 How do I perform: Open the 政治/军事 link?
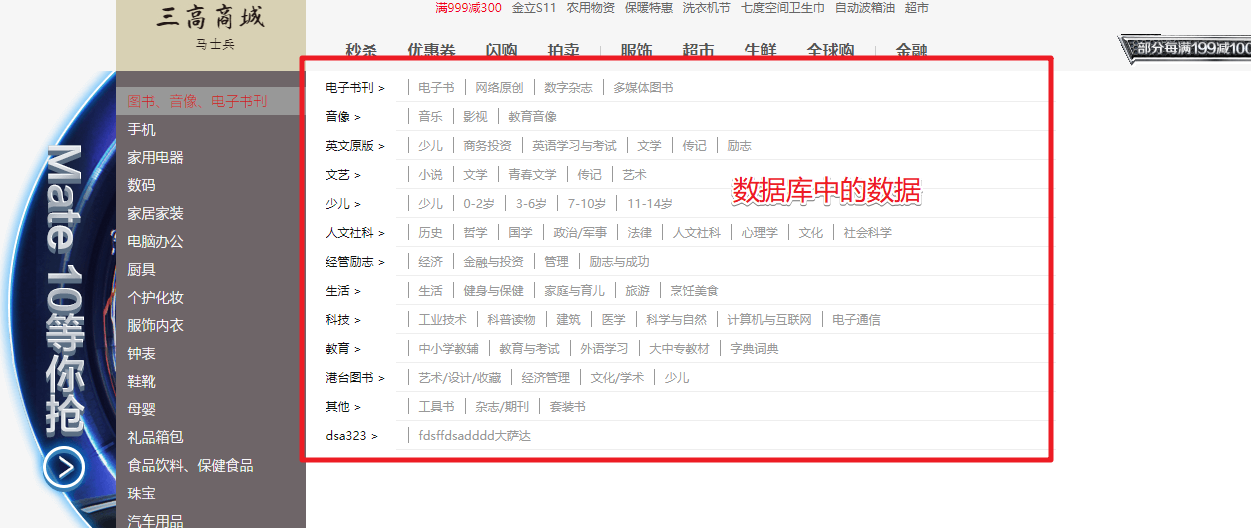coord(580,233)
